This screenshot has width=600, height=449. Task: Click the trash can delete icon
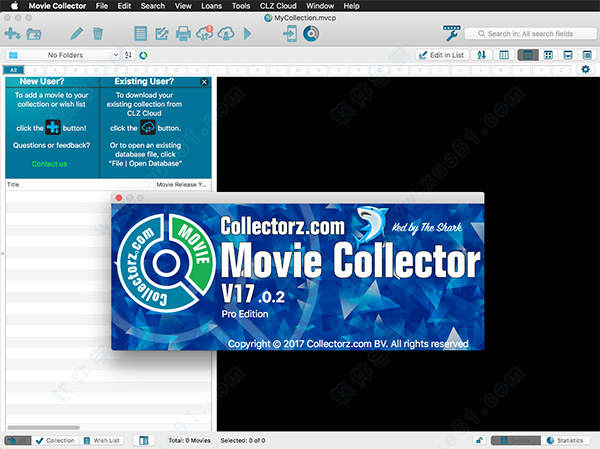(98, 34)
